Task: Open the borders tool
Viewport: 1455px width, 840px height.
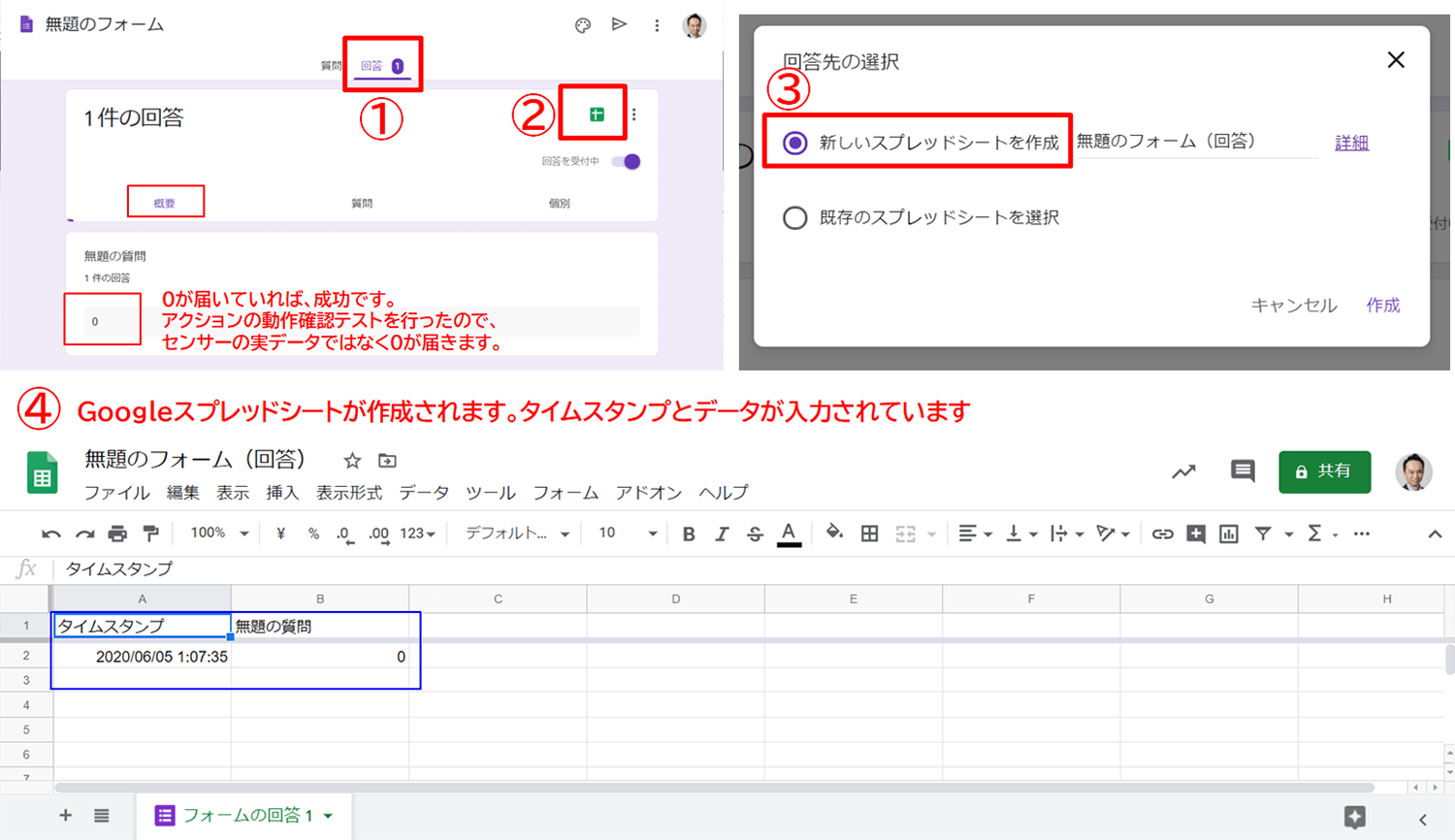Action: click(x=869, y=533)
